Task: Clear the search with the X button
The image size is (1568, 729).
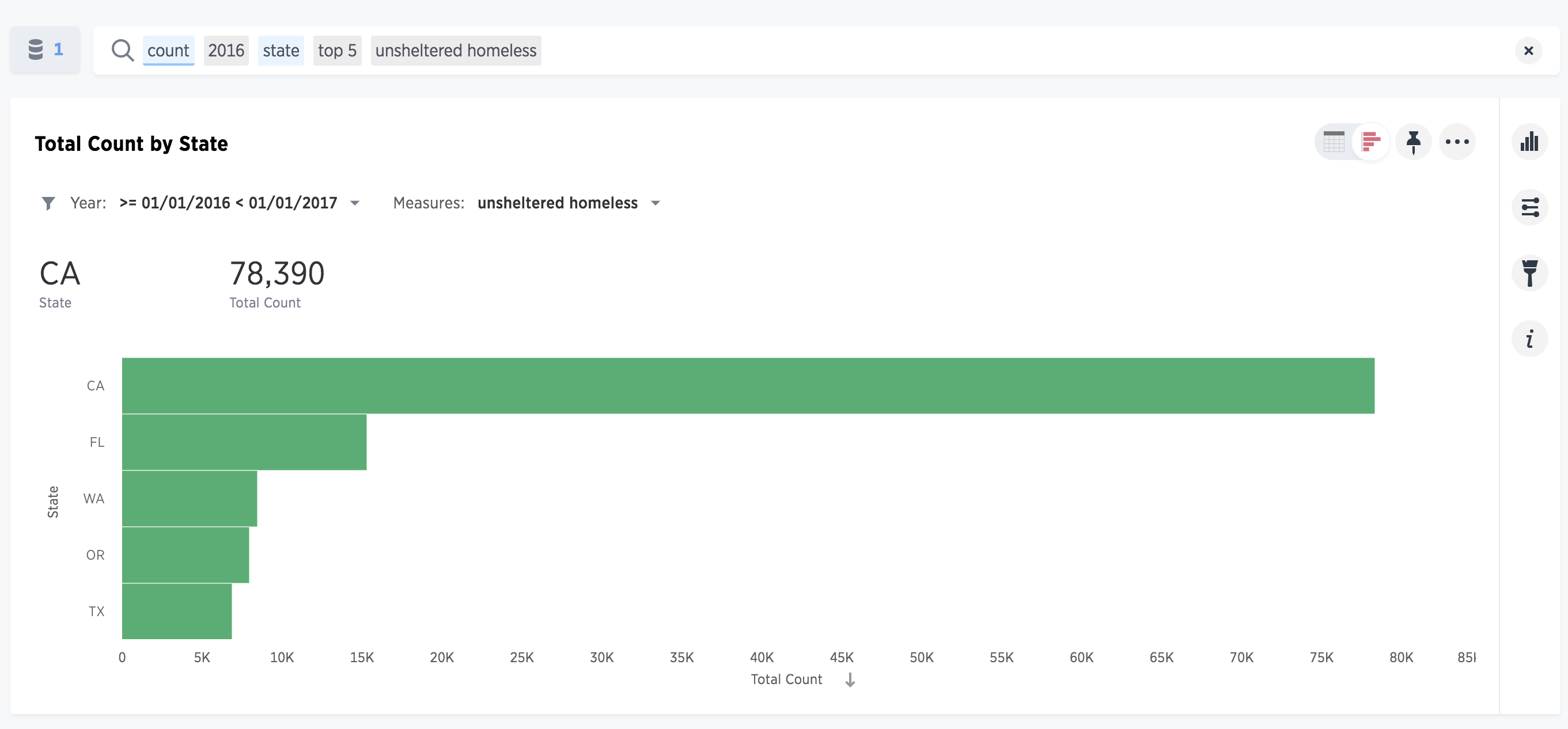Action: click(1528, 51)
